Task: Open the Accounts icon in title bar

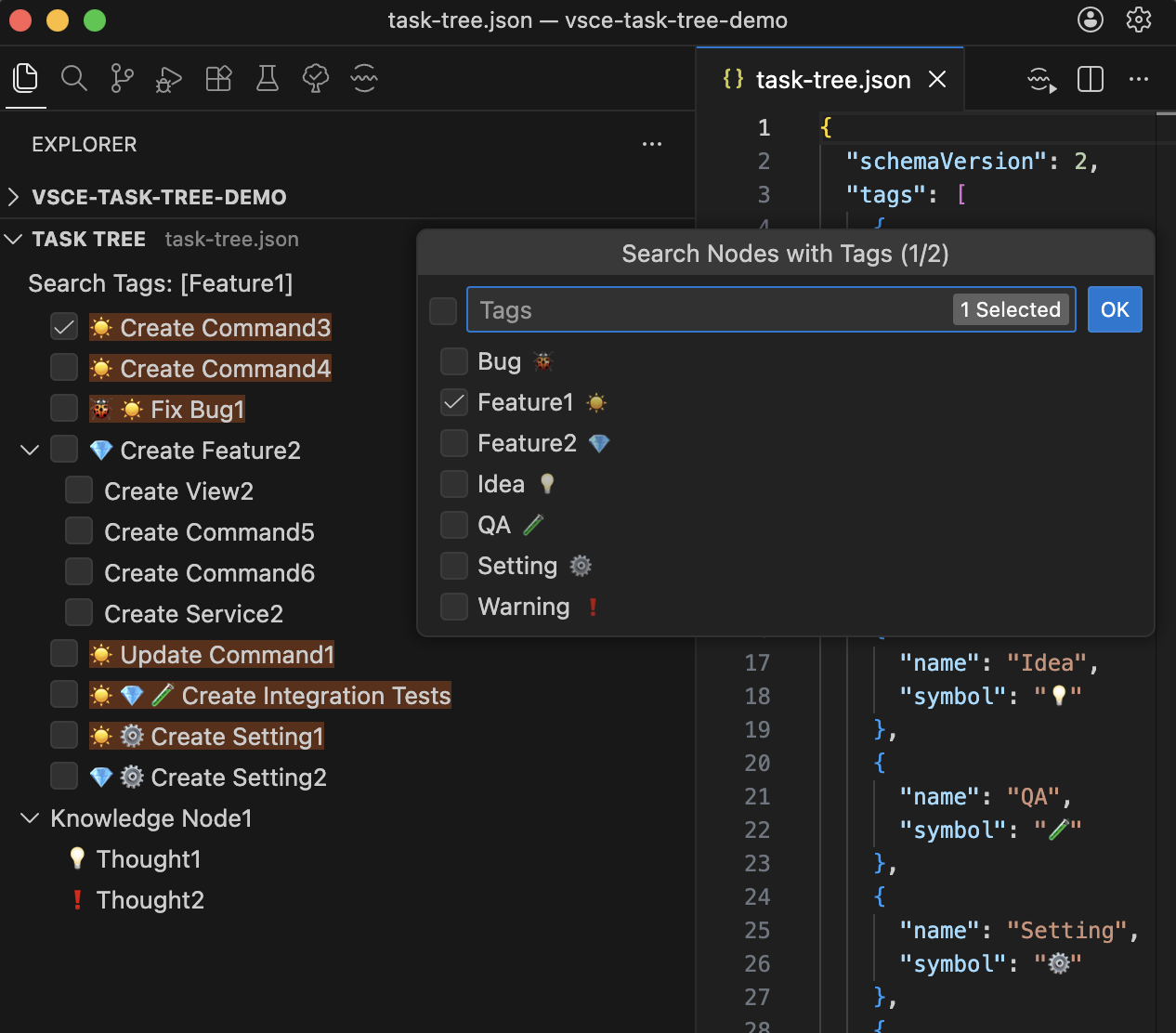Action: (x=1091, y=20)
